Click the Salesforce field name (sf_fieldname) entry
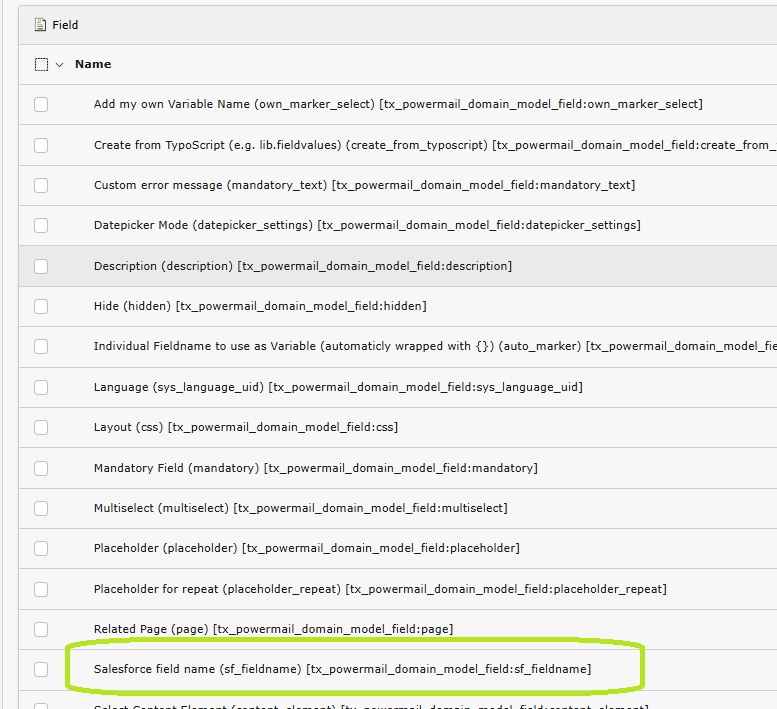The width and height of the screenshot is (777, 709). pyautogui.click(x=342, y=669)
